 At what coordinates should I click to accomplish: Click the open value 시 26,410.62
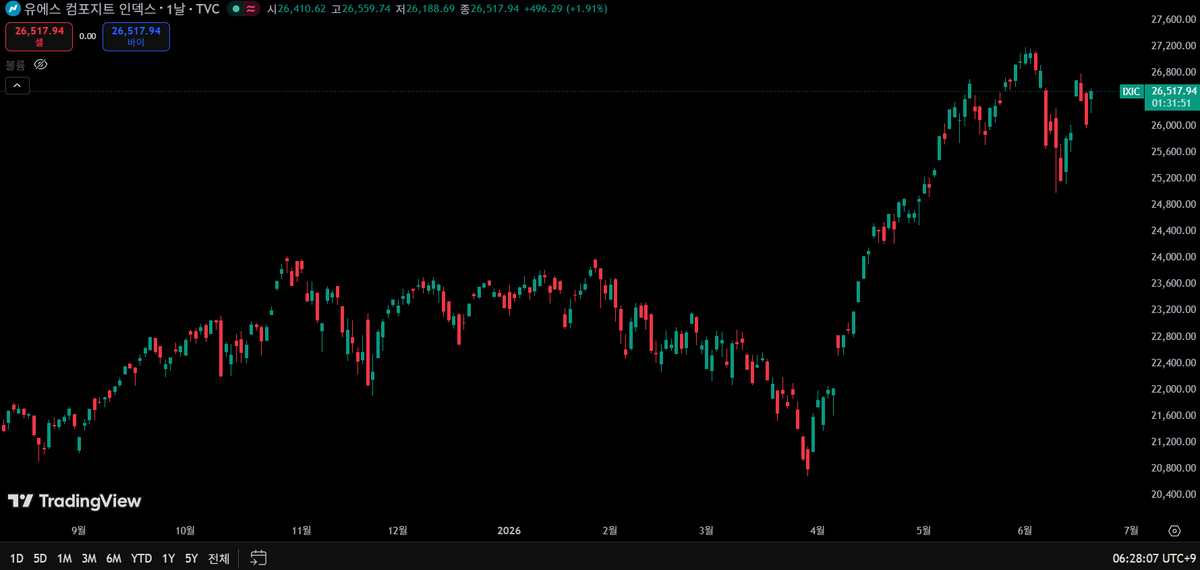pos(298,9)
